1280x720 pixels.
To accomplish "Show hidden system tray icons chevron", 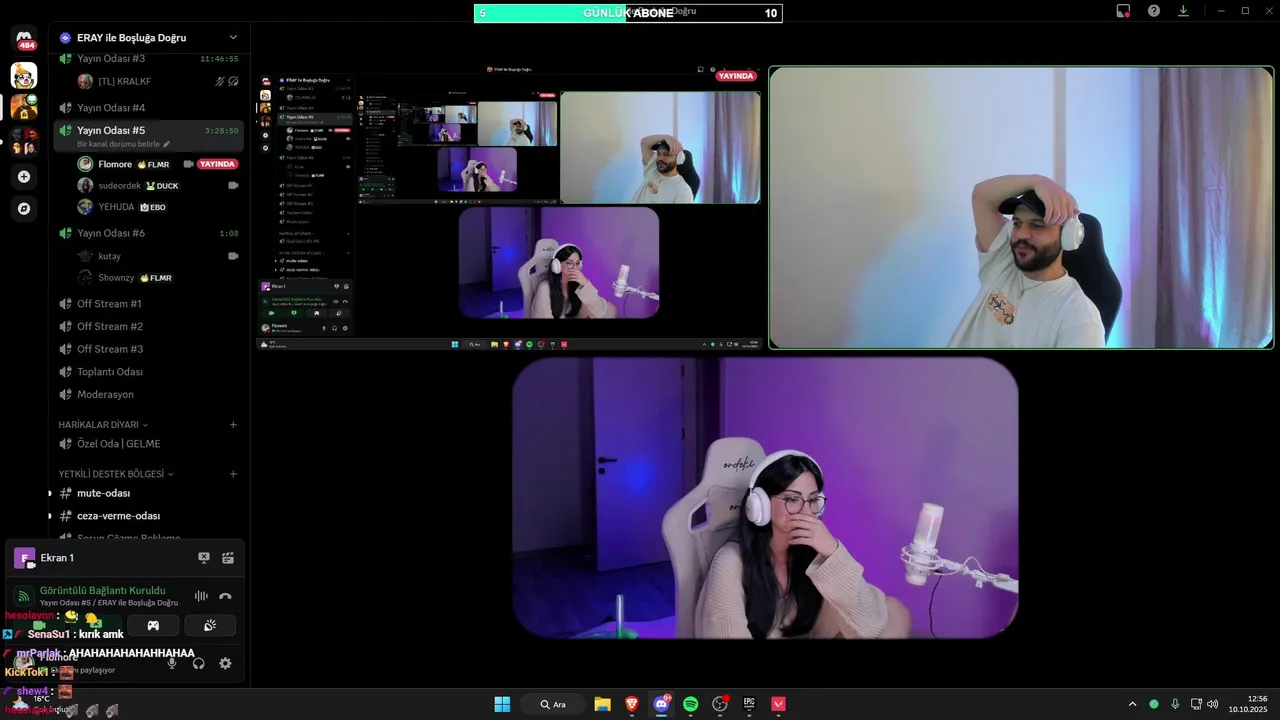I will (1132, 704).
